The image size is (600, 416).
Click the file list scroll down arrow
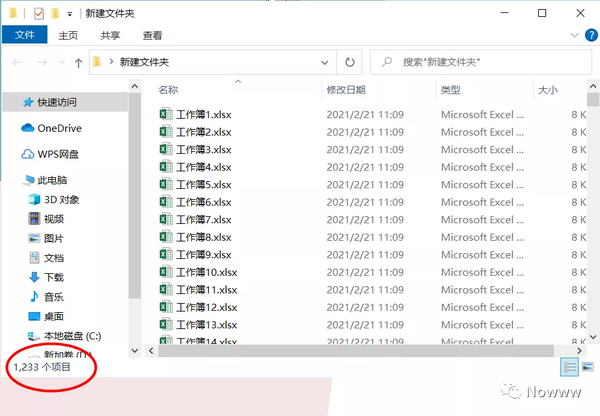[593, 337]
